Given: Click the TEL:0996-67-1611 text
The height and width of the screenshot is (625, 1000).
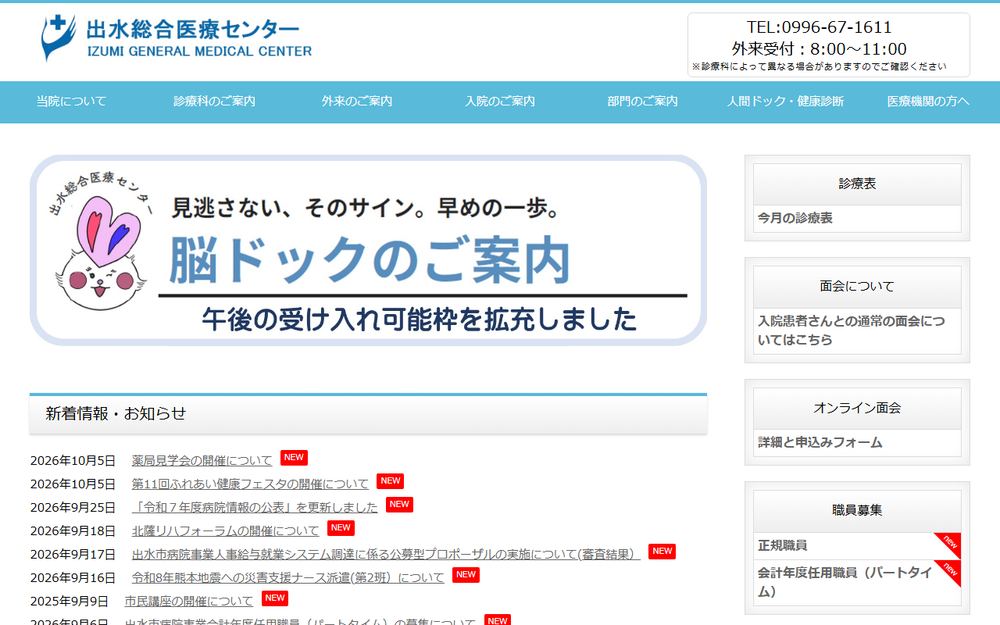Looking at the screenshot, I should pyautogui.click(x=820, y=27).
